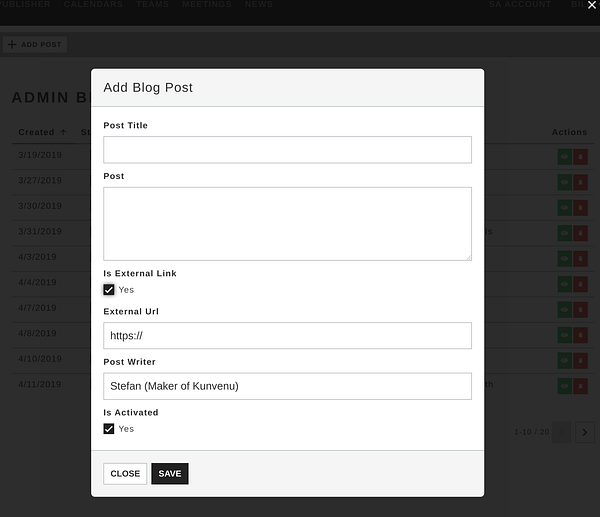Select the Post Writer text field
Image resolution: width=600 pixels, height=517 pixels.
287,387
